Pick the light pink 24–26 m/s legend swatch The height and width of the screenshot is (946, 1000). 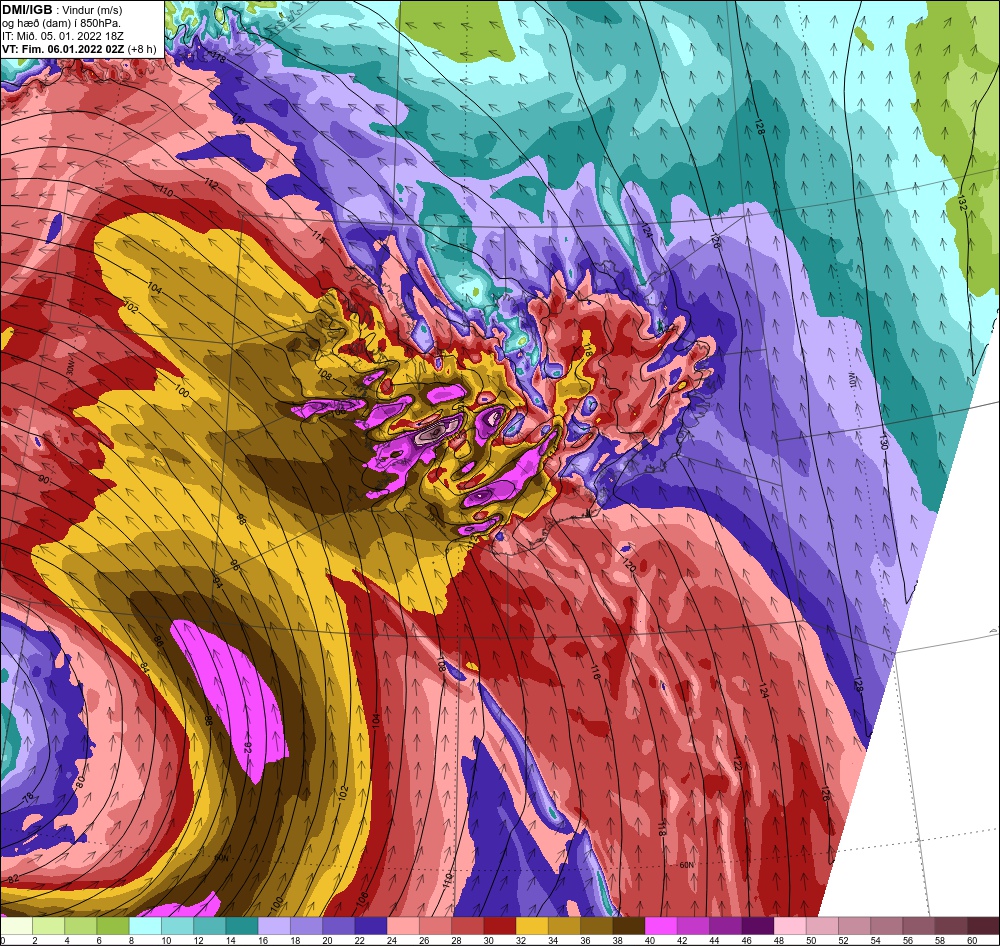[403, 926]
